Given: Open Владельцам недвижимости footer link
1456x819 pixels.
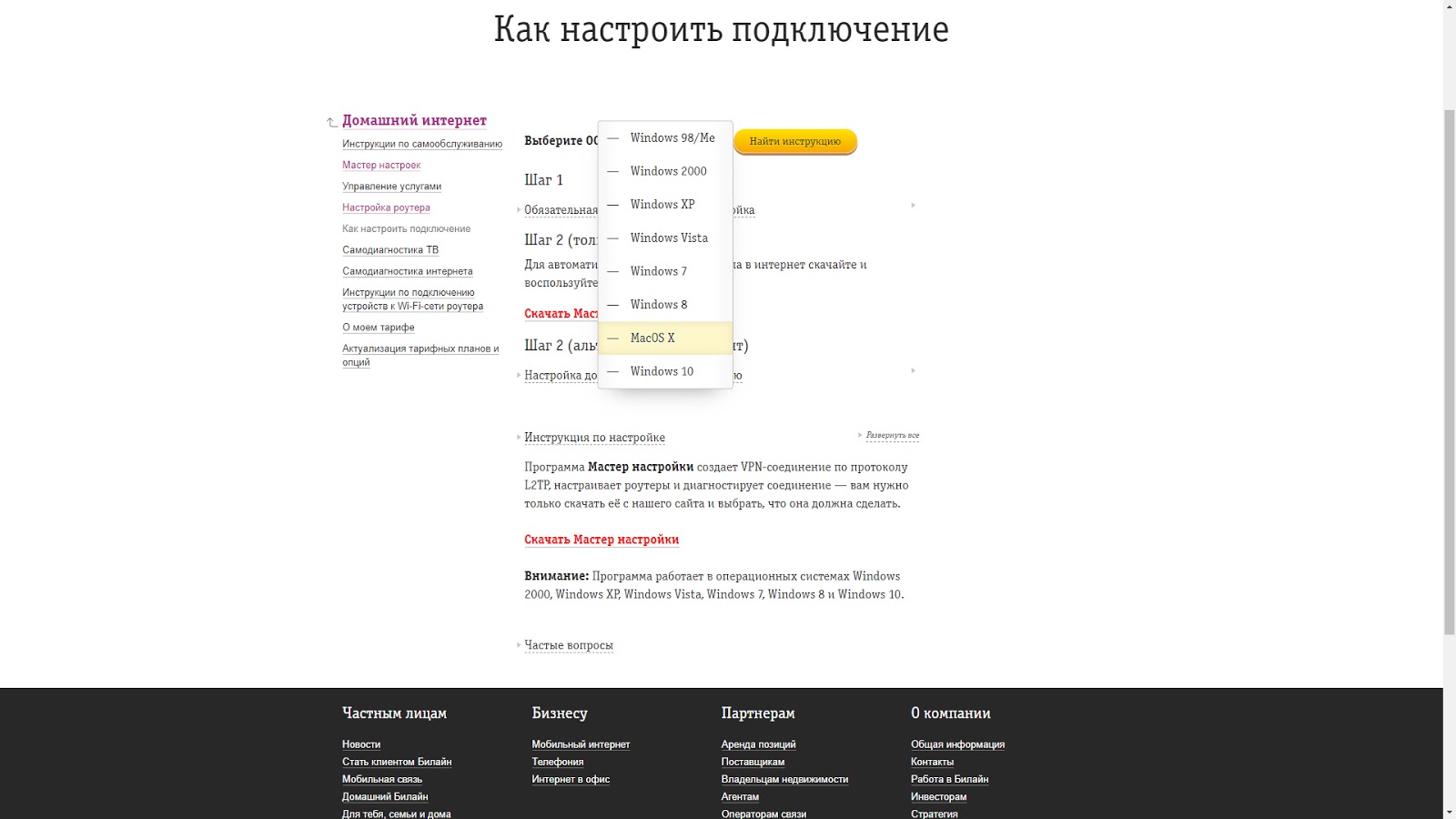Looking at the screenshot, I should coord(784,779).
